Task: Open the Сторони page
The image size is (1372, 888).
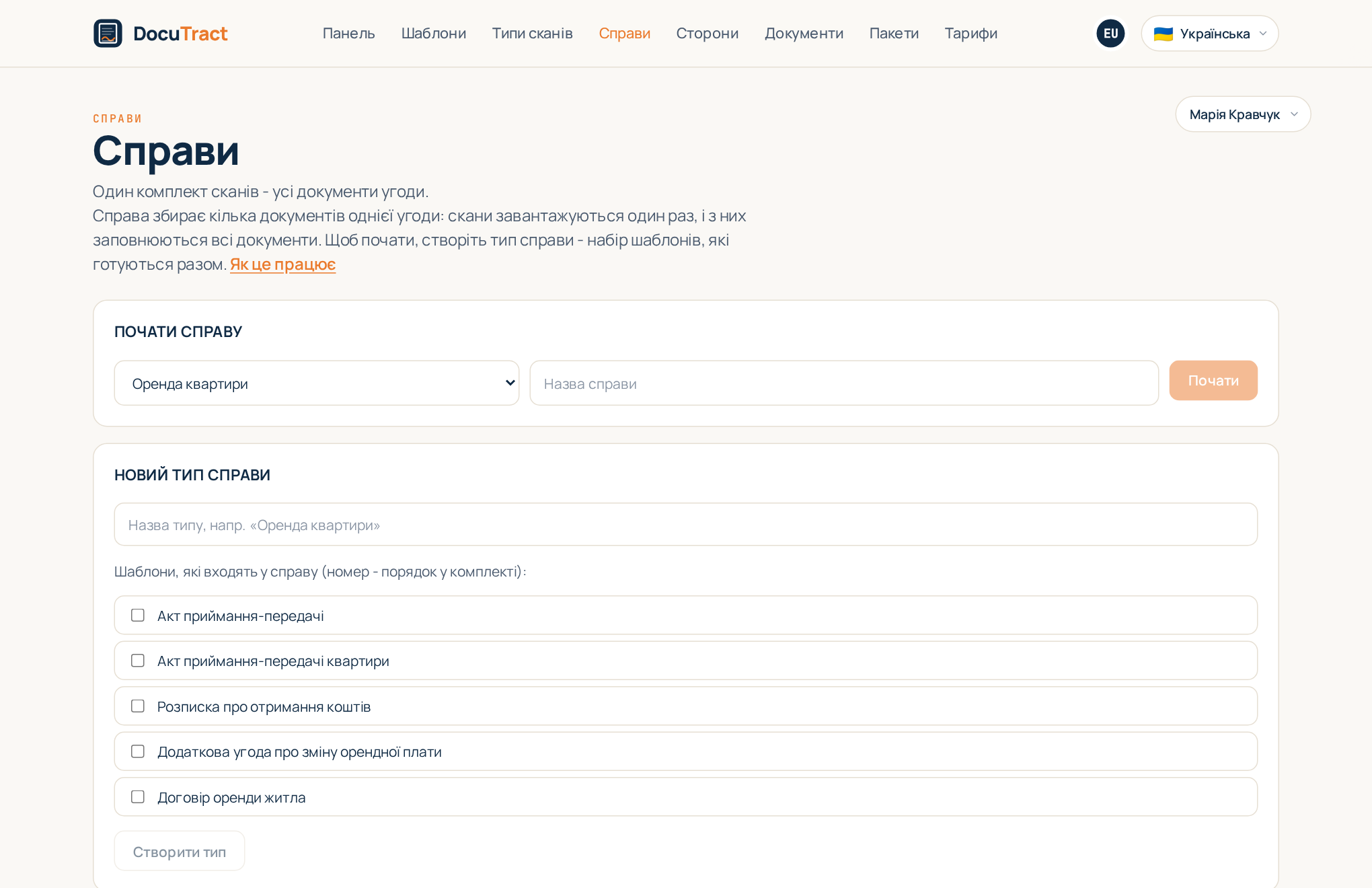Action: pyautogui.click(x=708, y=33)
